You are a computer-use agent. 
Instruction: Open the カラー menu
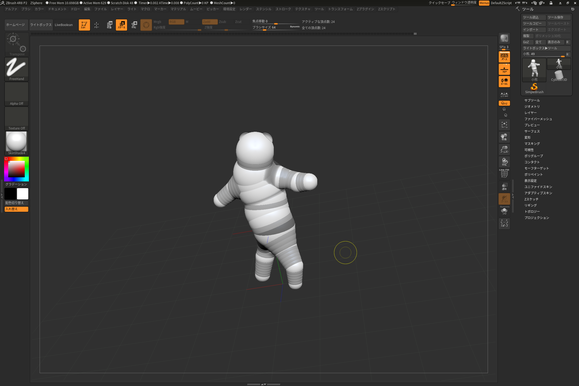[39, 9]
